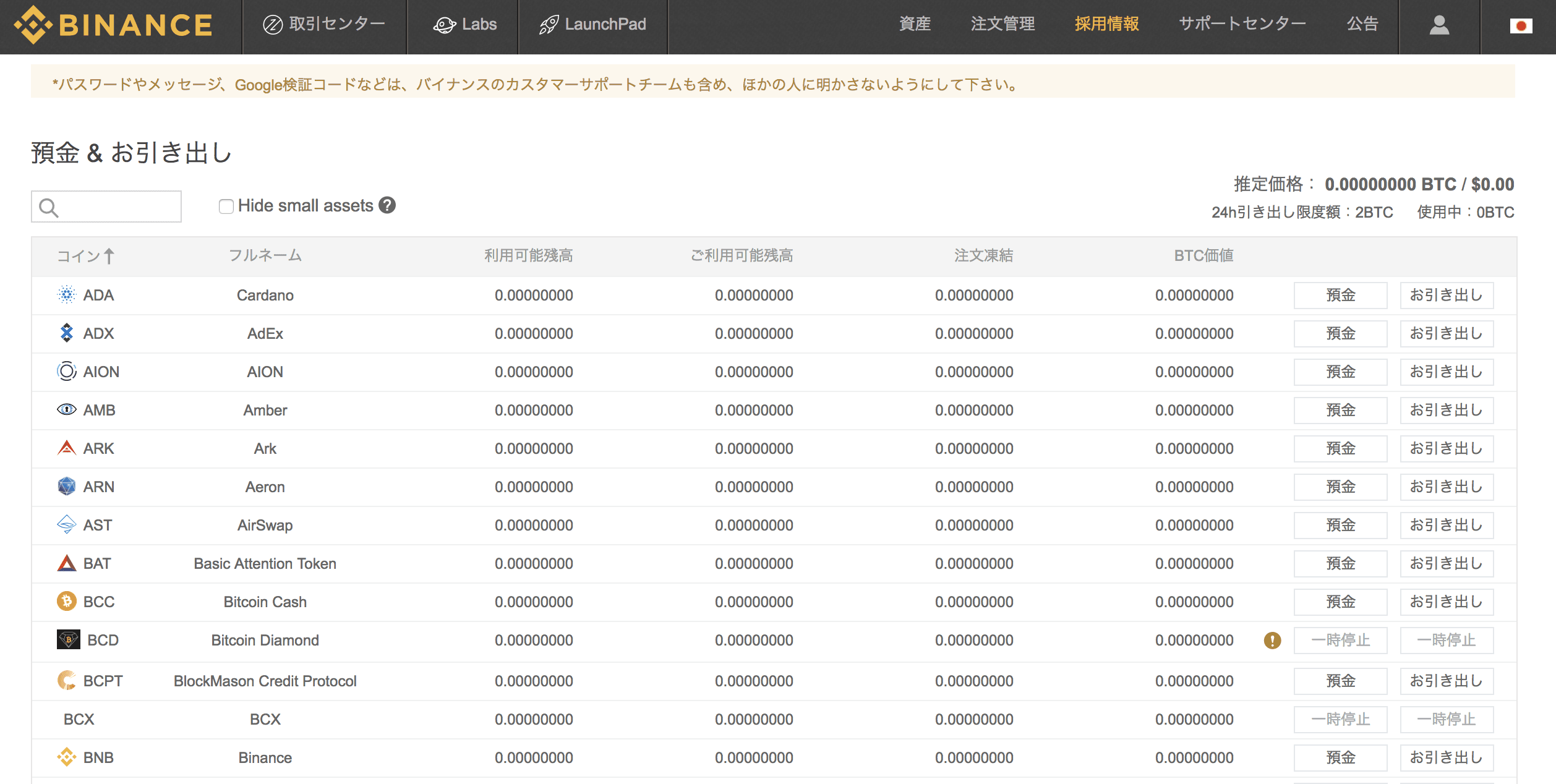Open the Labs menu item

click(x=465, y=25)
